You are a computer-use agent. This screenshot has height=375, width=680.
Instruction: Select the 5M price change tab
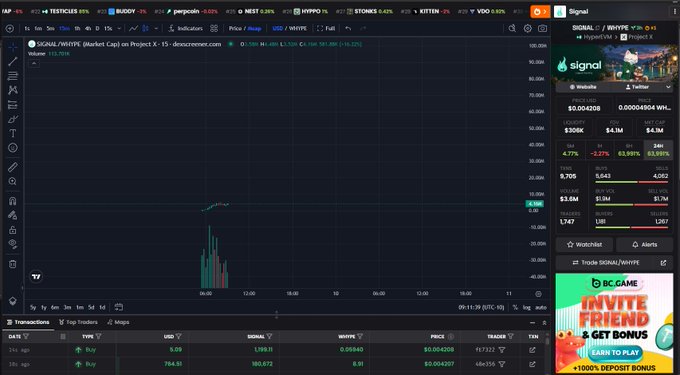[570, 150]
